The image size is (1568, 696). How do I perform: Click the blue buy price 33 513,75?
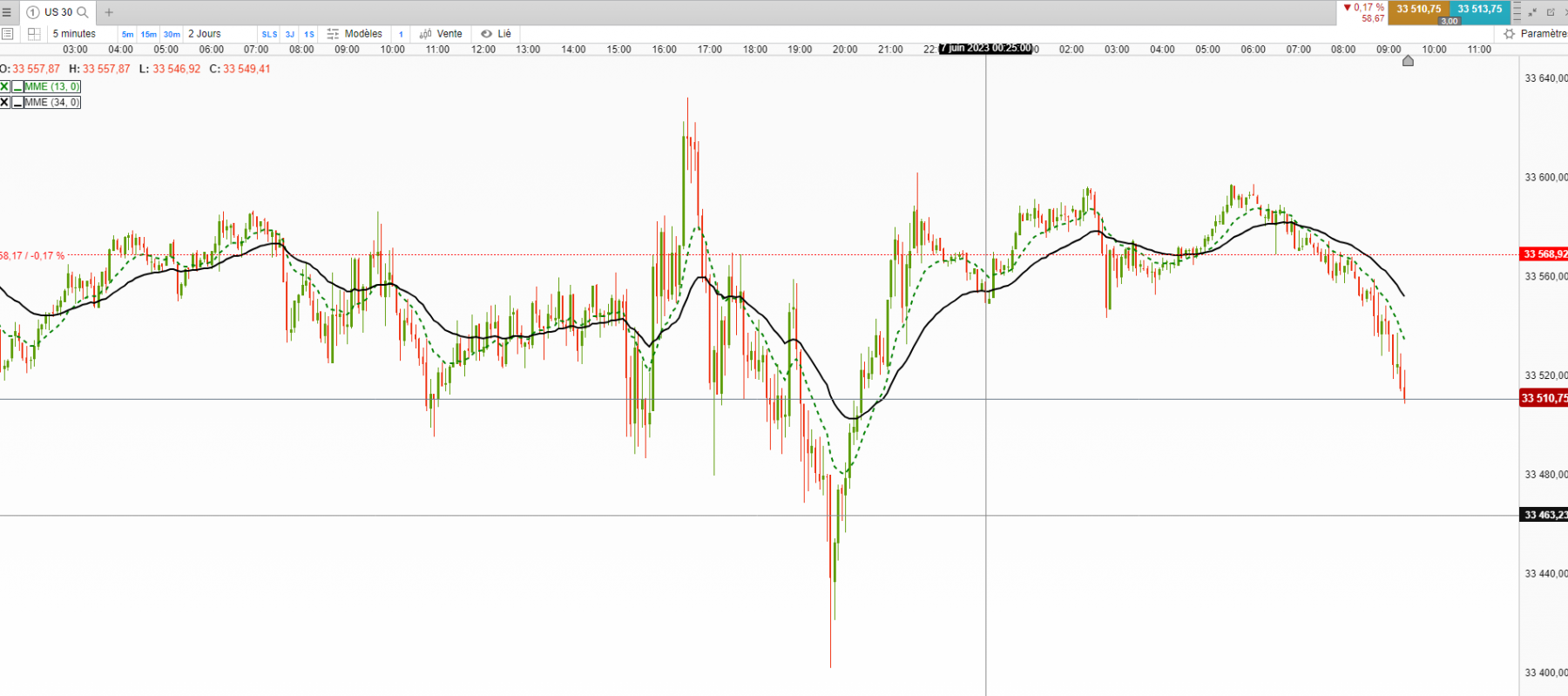[x=1480, y=10]
